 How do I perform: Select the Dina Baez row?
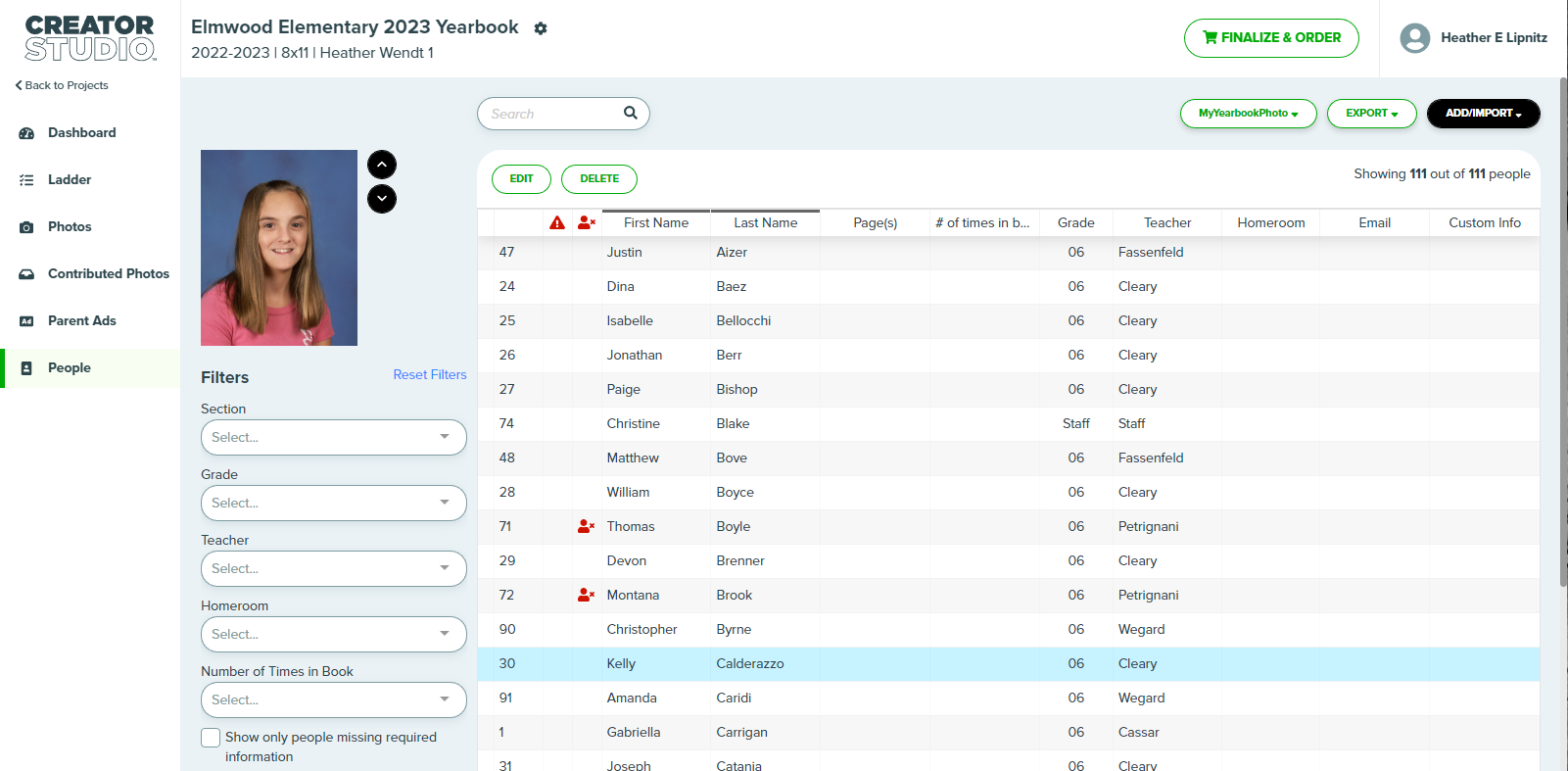[1009, 287]
